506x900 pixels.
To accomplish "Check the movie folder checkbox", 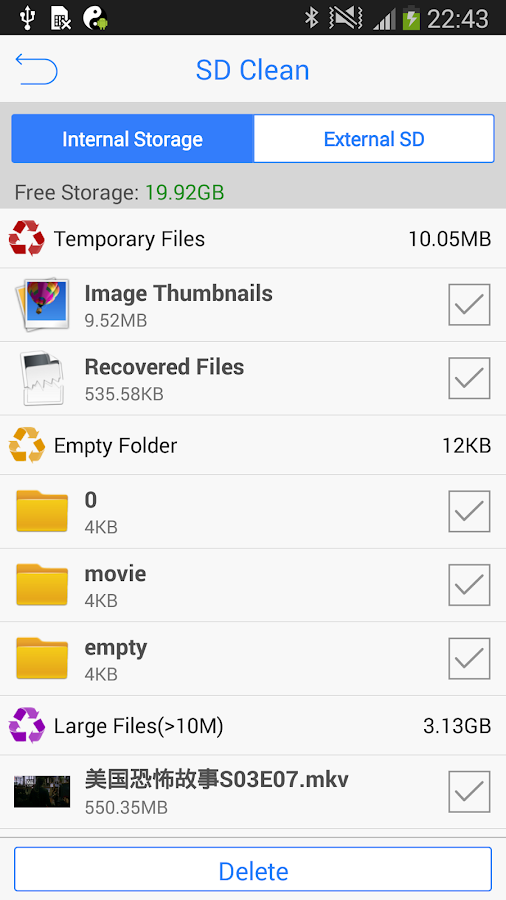I will click(x=469, y=584).
